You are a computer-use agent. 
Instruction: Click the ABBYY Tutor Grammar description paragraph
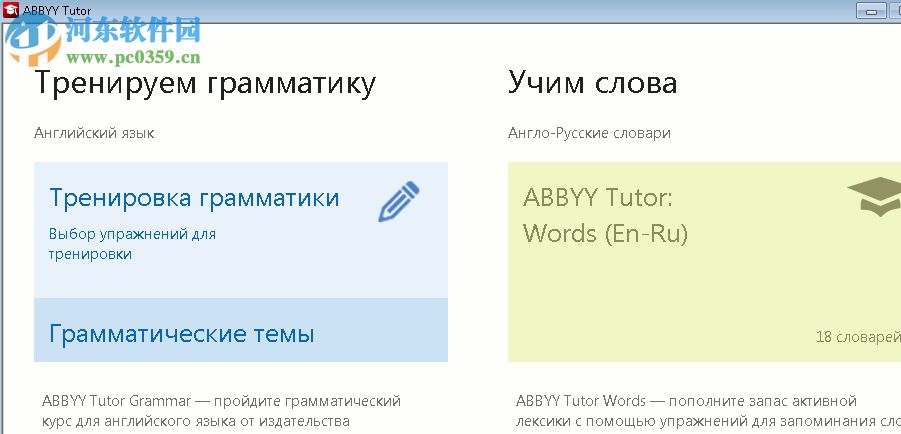[221, 410]
